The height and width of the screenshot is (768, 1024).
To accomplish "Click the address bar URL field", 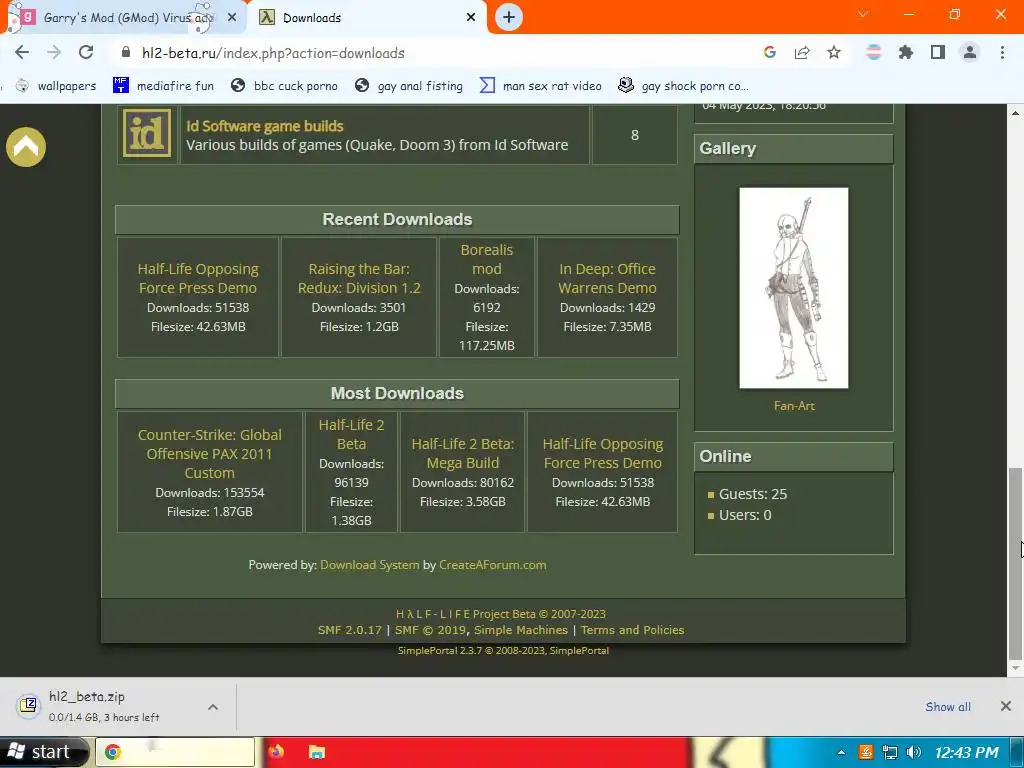I will [431, 53].
